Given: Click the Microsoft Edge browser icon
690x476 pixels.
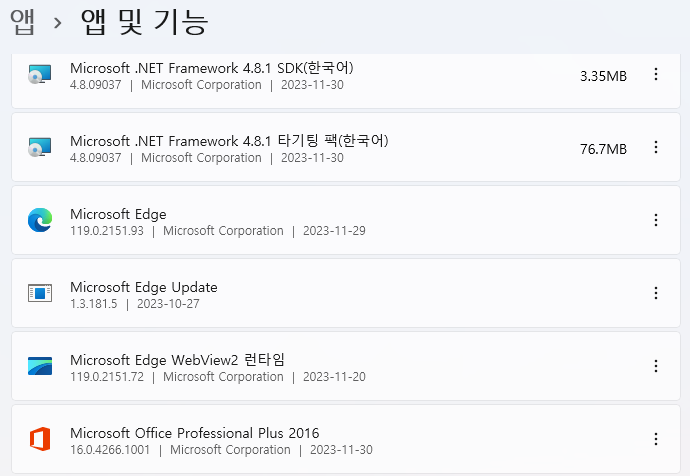Looking at the screenshot, I should point(40,220).
